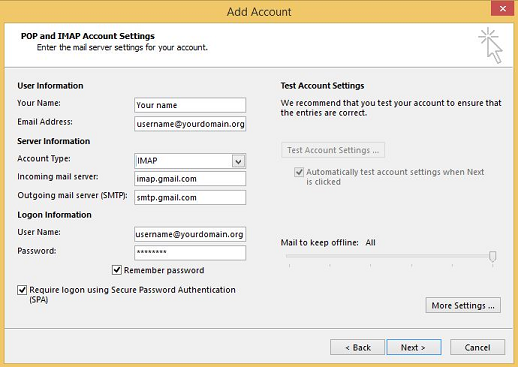Image resolution: width=518 pixels, height=367 pixels.
Task: Open the Account Type dropdown arrow
Action: click(238, 161)
